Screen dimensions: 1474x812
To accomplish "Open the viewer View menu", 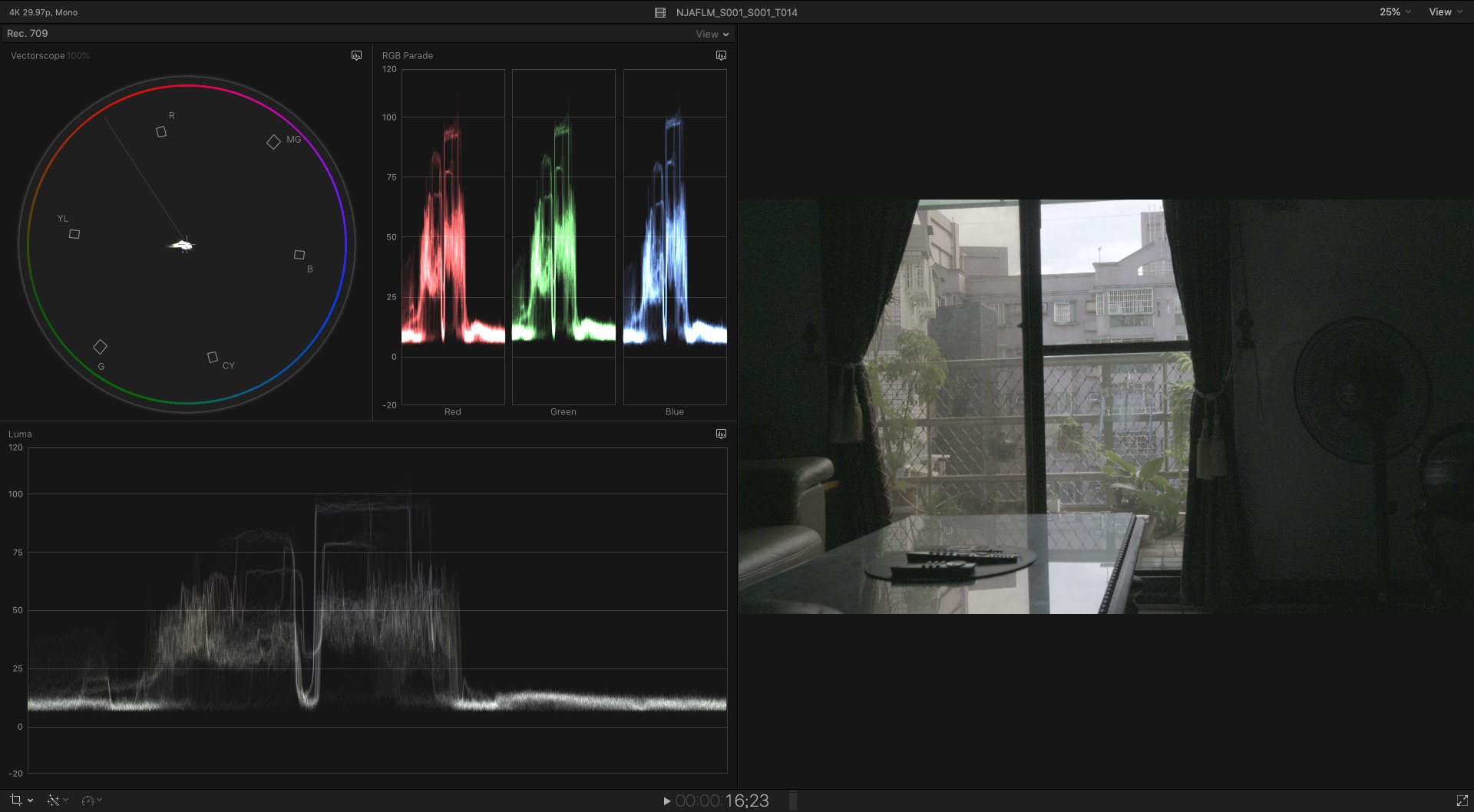I will [x=1446, y=12].
